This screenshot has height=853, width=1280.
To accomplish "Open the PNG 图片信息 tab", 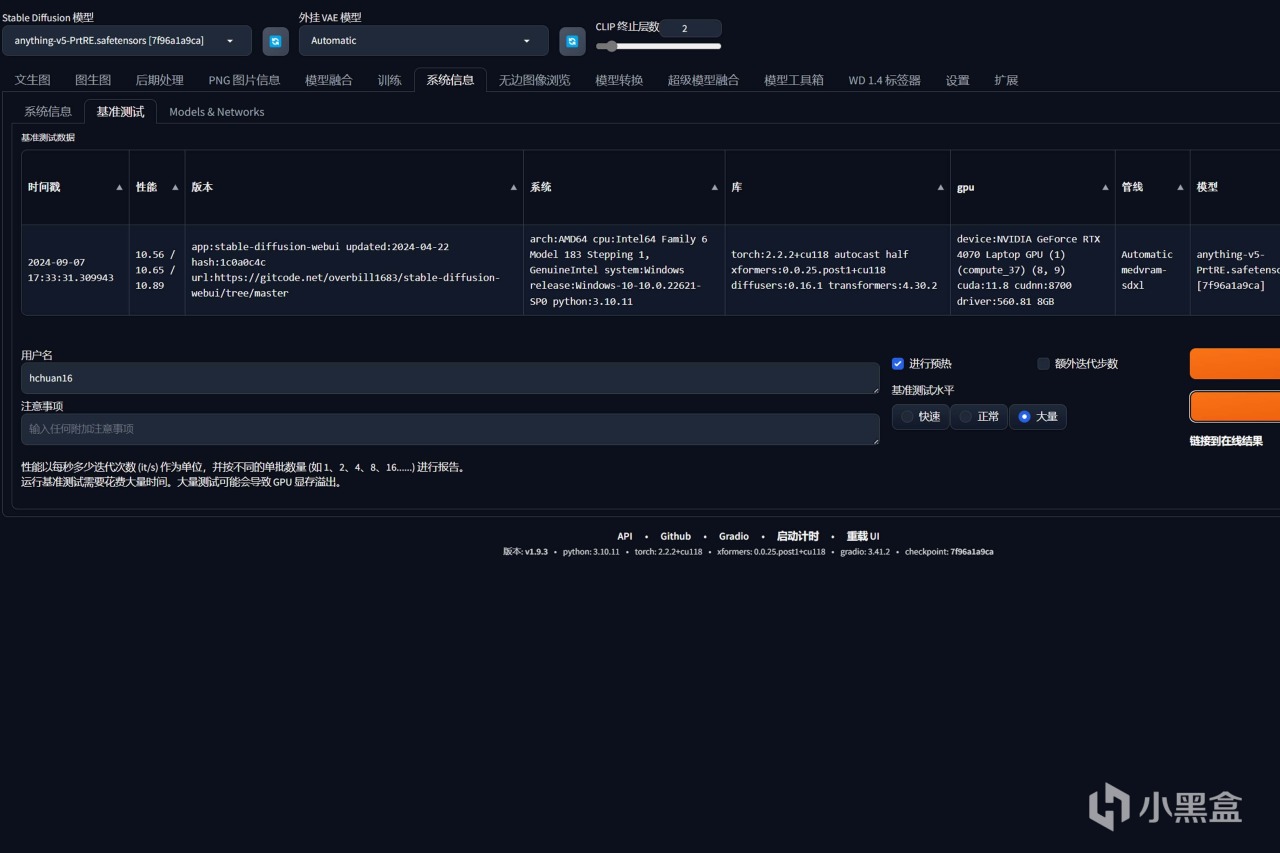I will point(244,80).
